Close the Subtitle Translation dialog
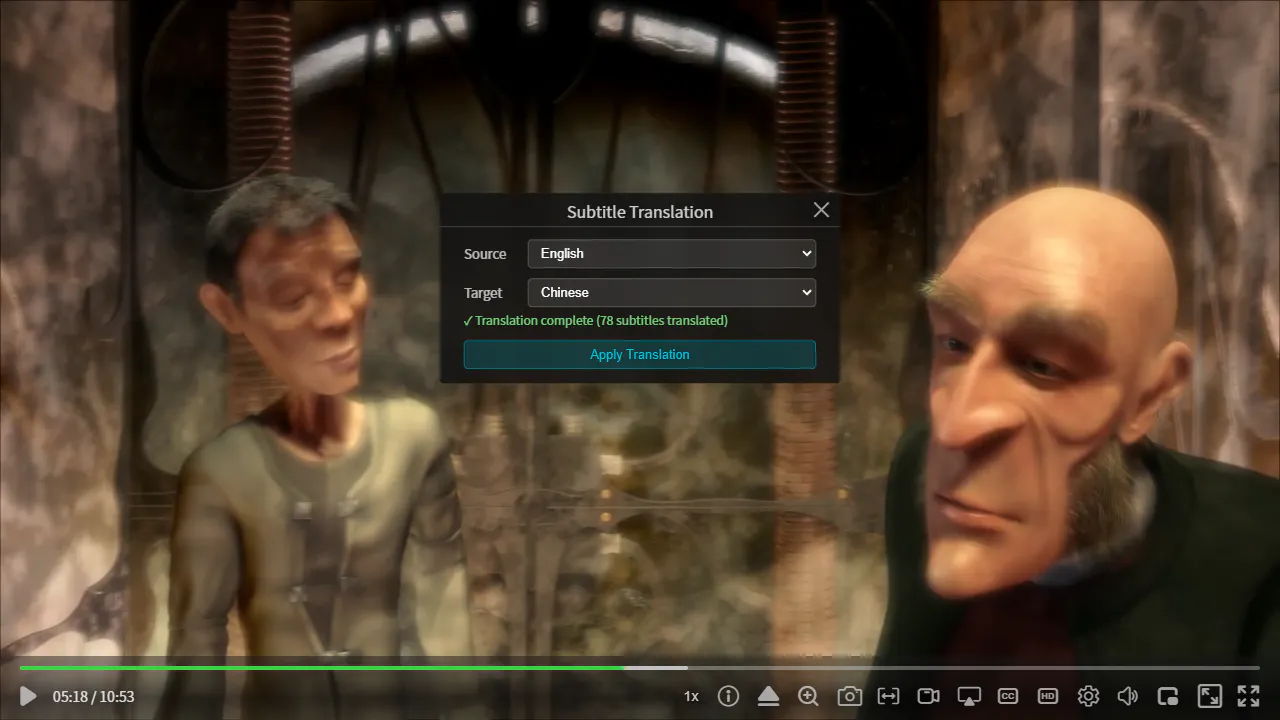Viewport: 1280px width, 720px height. (x=821, y=210)
